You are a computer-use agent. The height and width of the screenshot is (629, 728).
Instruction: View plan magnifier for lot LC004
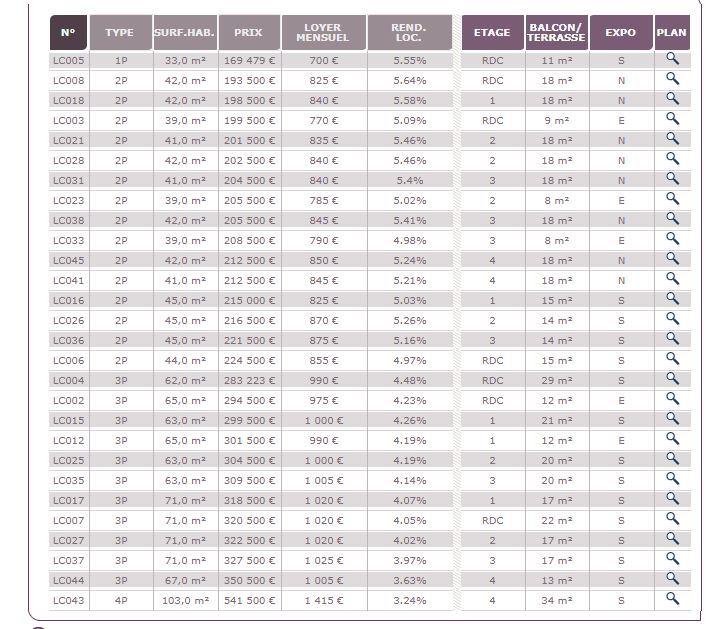point(672,379)
